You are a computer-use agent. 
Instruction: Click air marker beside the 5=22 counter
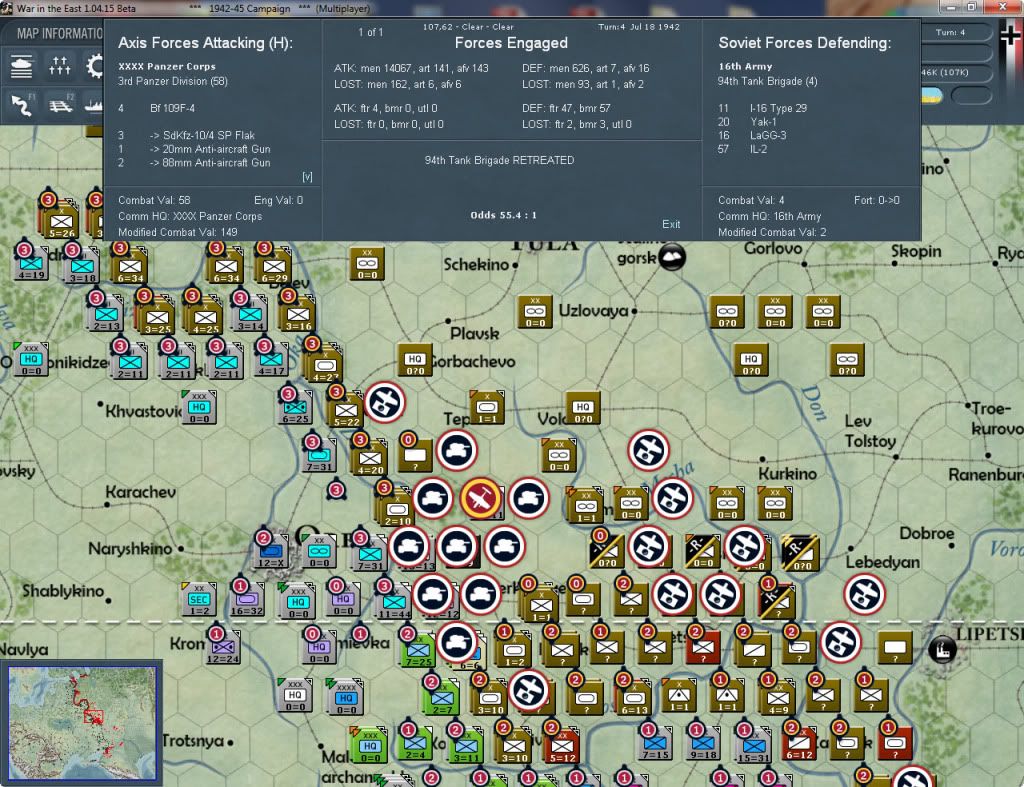click(x=385, y=402)
